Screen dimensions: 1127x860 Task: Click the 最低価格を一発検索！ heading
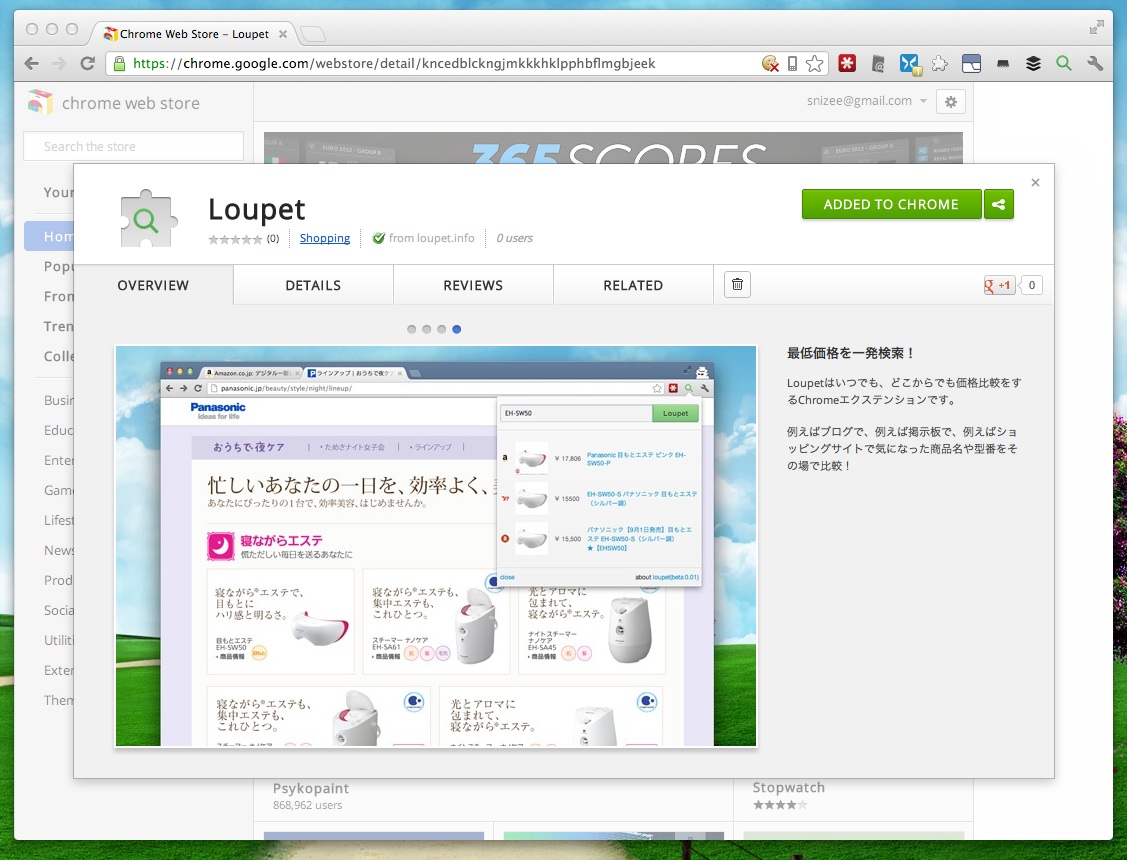click(x=850, y=353)
